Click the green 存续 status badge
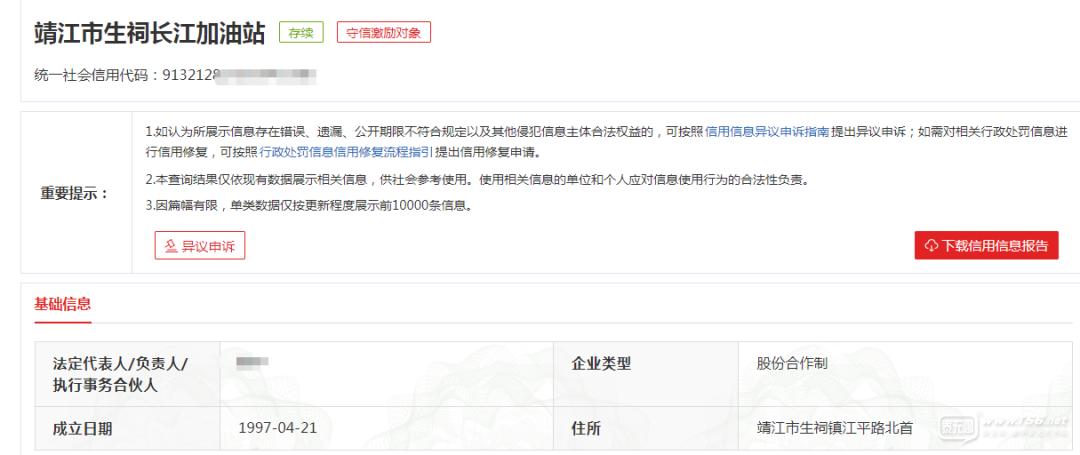 click(x=301, y=32)
